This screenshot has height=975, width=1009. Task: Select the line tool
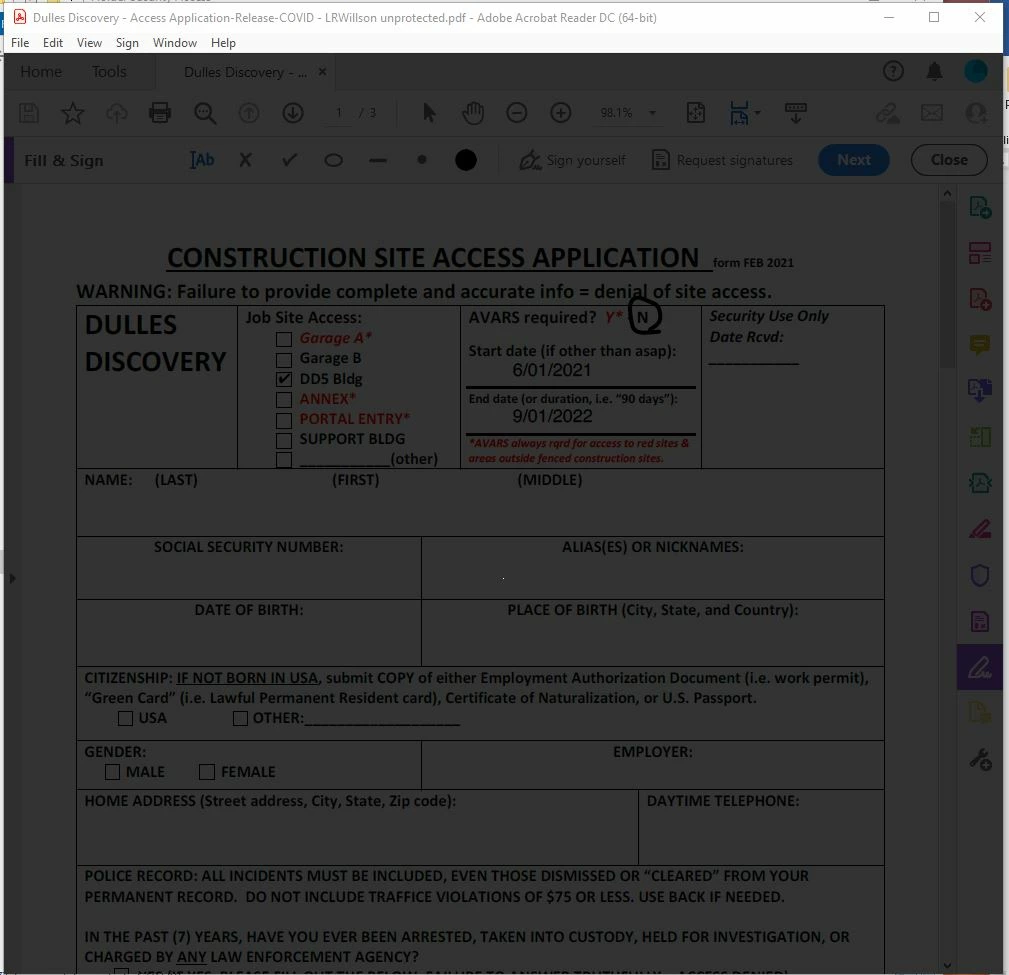click(x=378, y=160)
